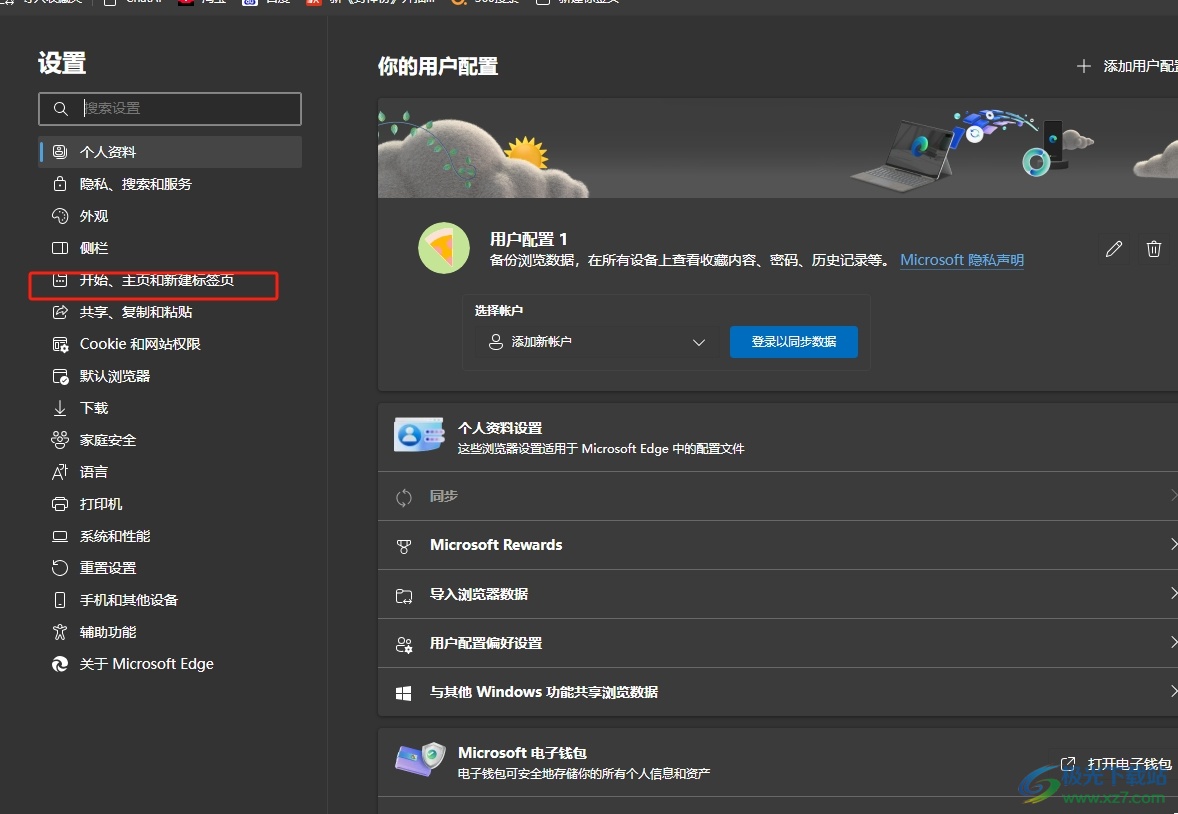Click the 重置设置 reset icon
The height and width of the screenshot is (814, 1178).
pos(60,568)
